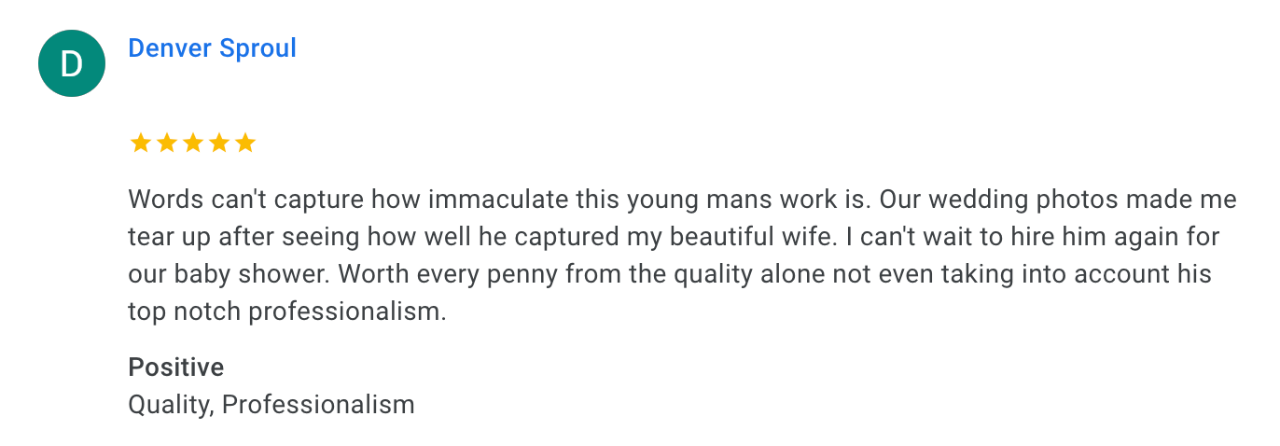Click the fifth rating star

click(245, 143)
